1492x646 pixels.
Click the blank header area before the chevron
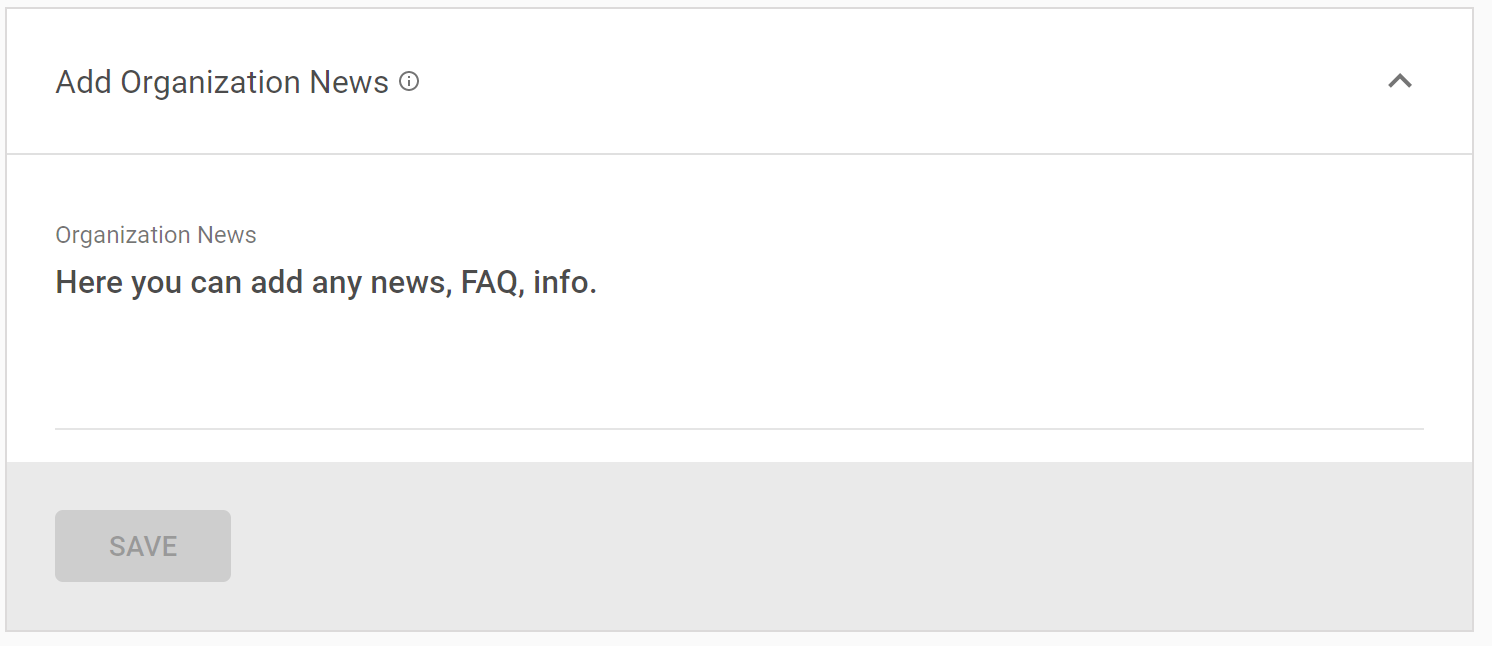coord(900,82)
